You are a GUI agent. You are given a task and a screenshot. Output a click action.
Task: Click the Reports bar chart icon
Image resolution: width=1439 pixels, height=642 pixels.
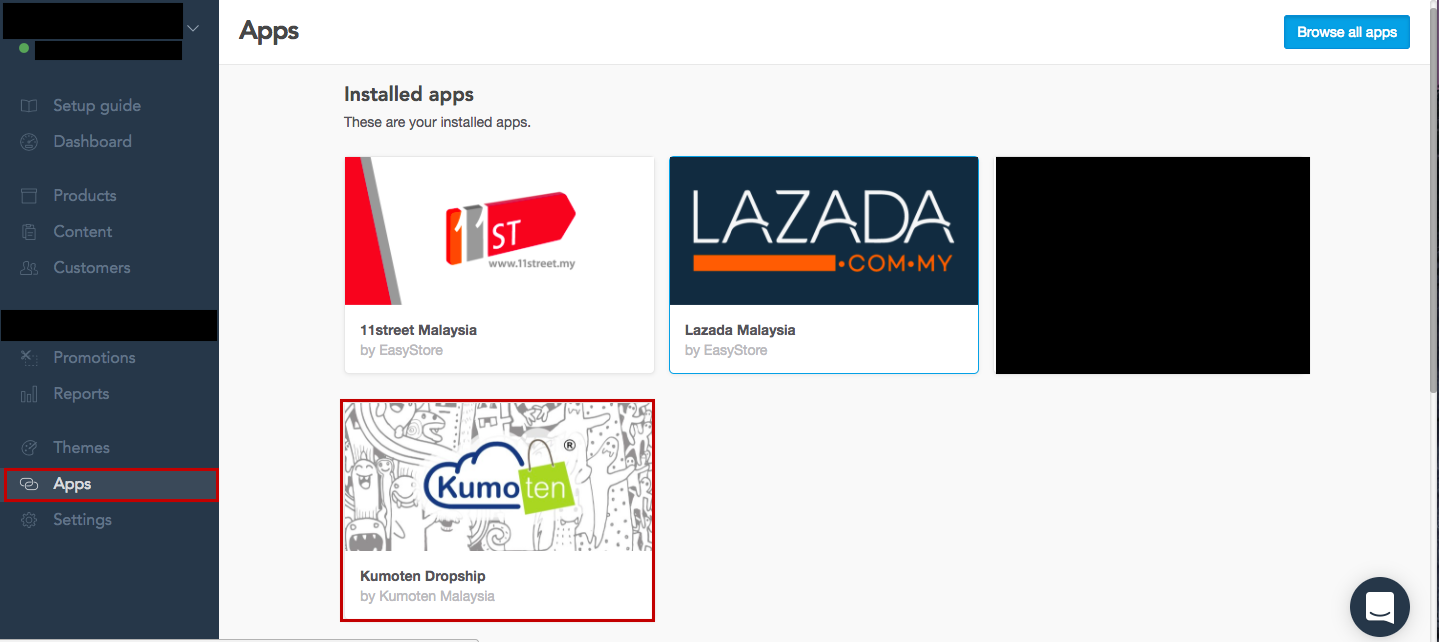[29, 394]
